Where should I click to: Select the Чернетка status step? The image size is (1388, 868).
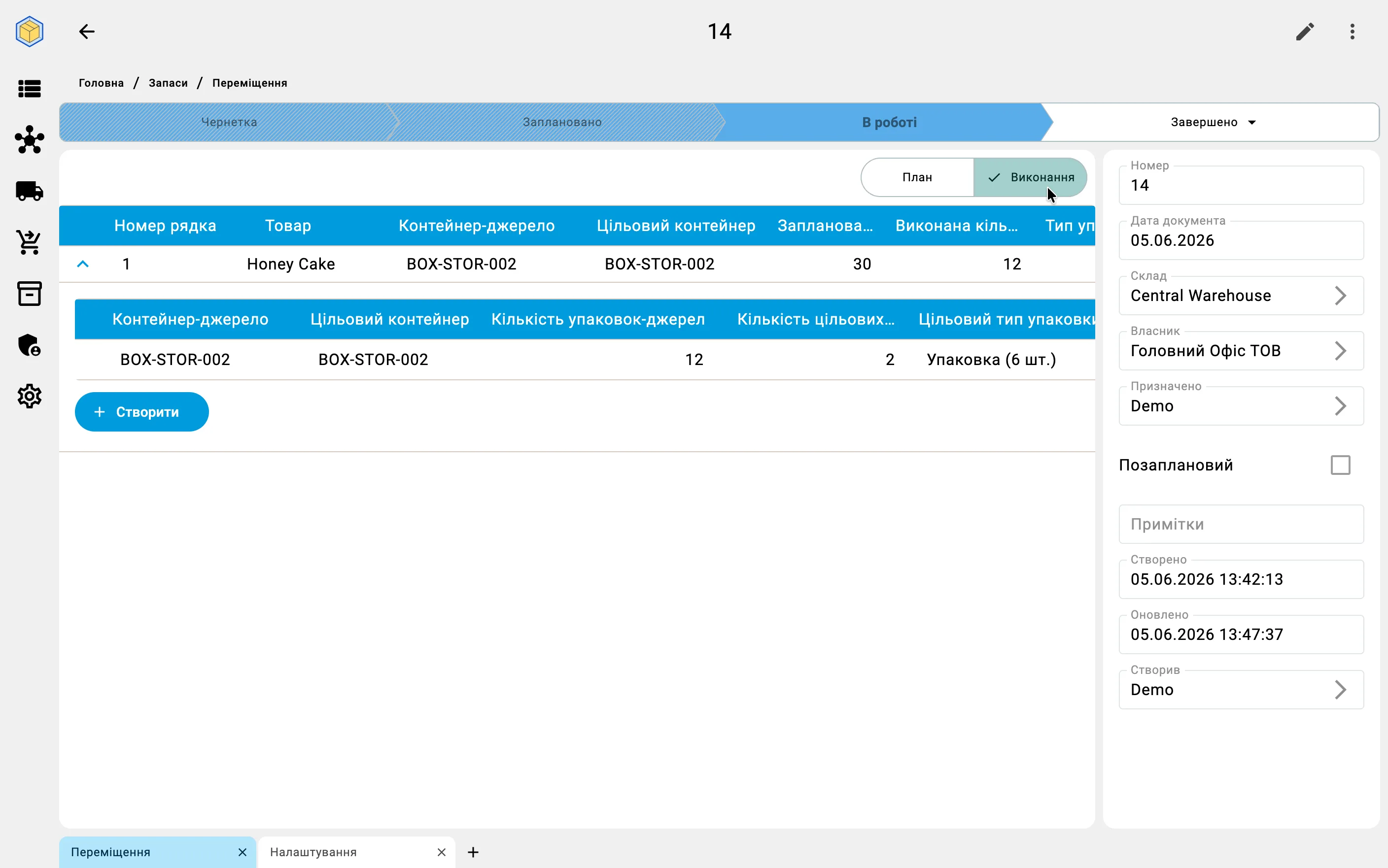point(229,122)
